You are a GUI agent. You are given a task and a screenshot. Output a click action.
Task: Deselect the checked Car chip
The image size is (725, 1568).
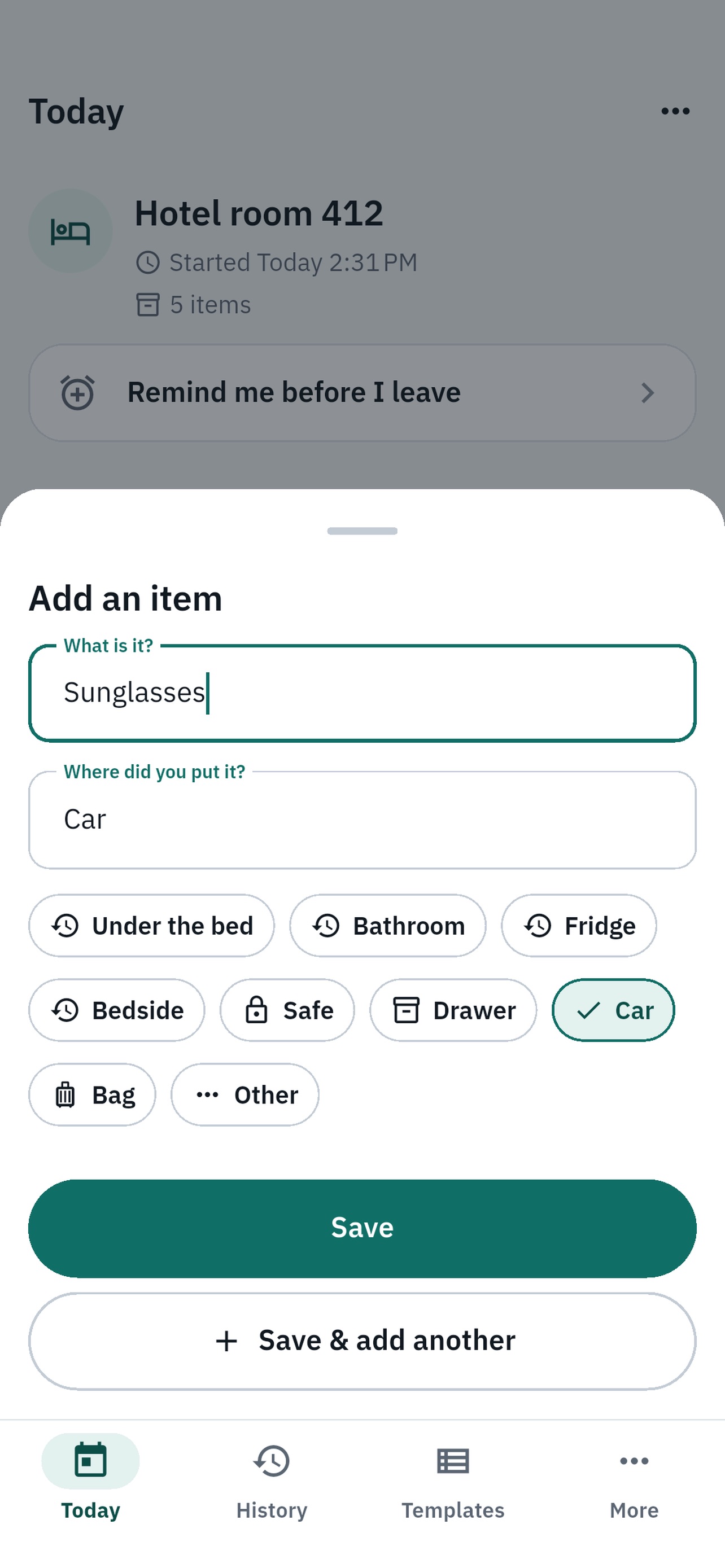click(x=613, y=1010)
